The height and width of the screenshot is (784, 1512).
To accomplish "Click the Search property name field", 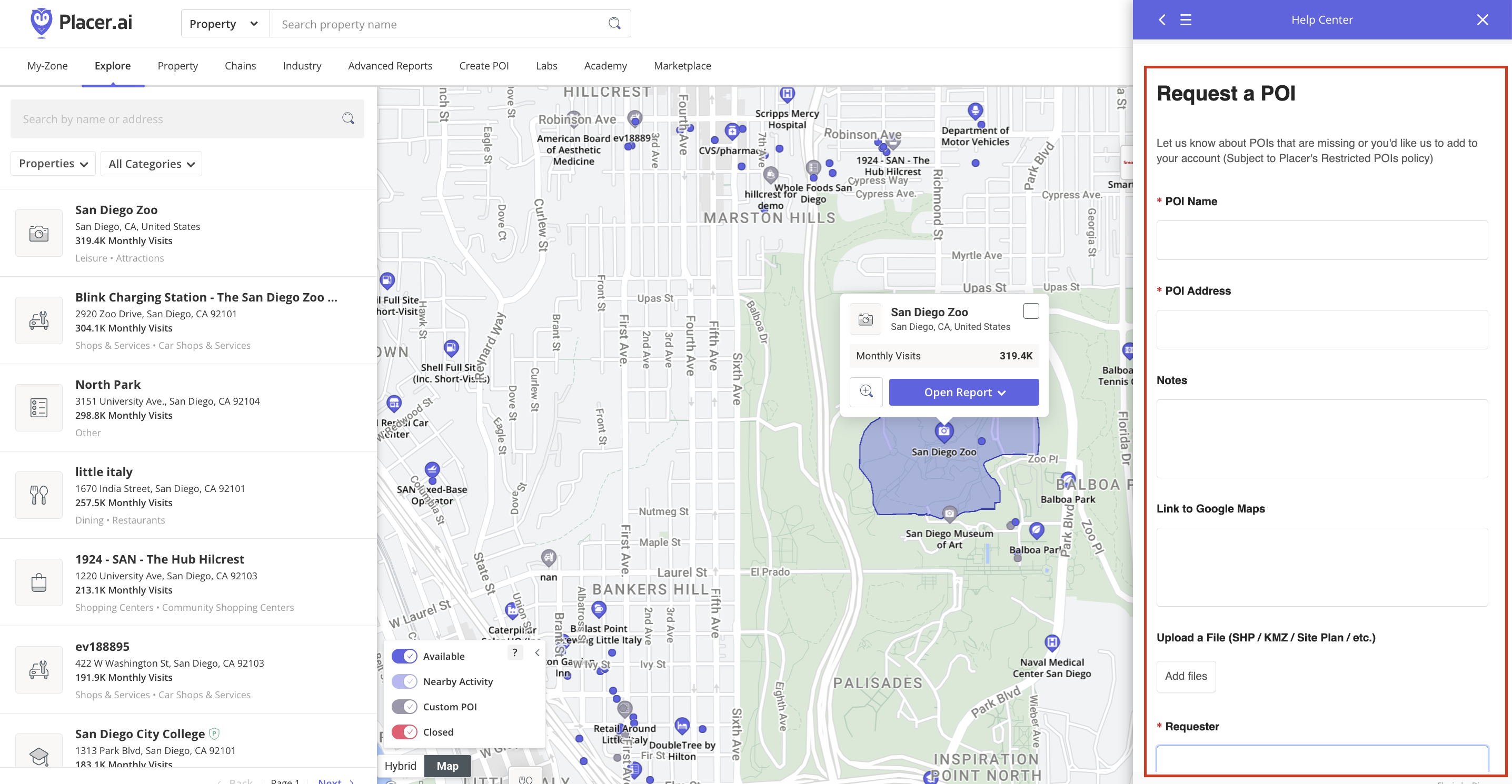I will (x=437, y=24).
